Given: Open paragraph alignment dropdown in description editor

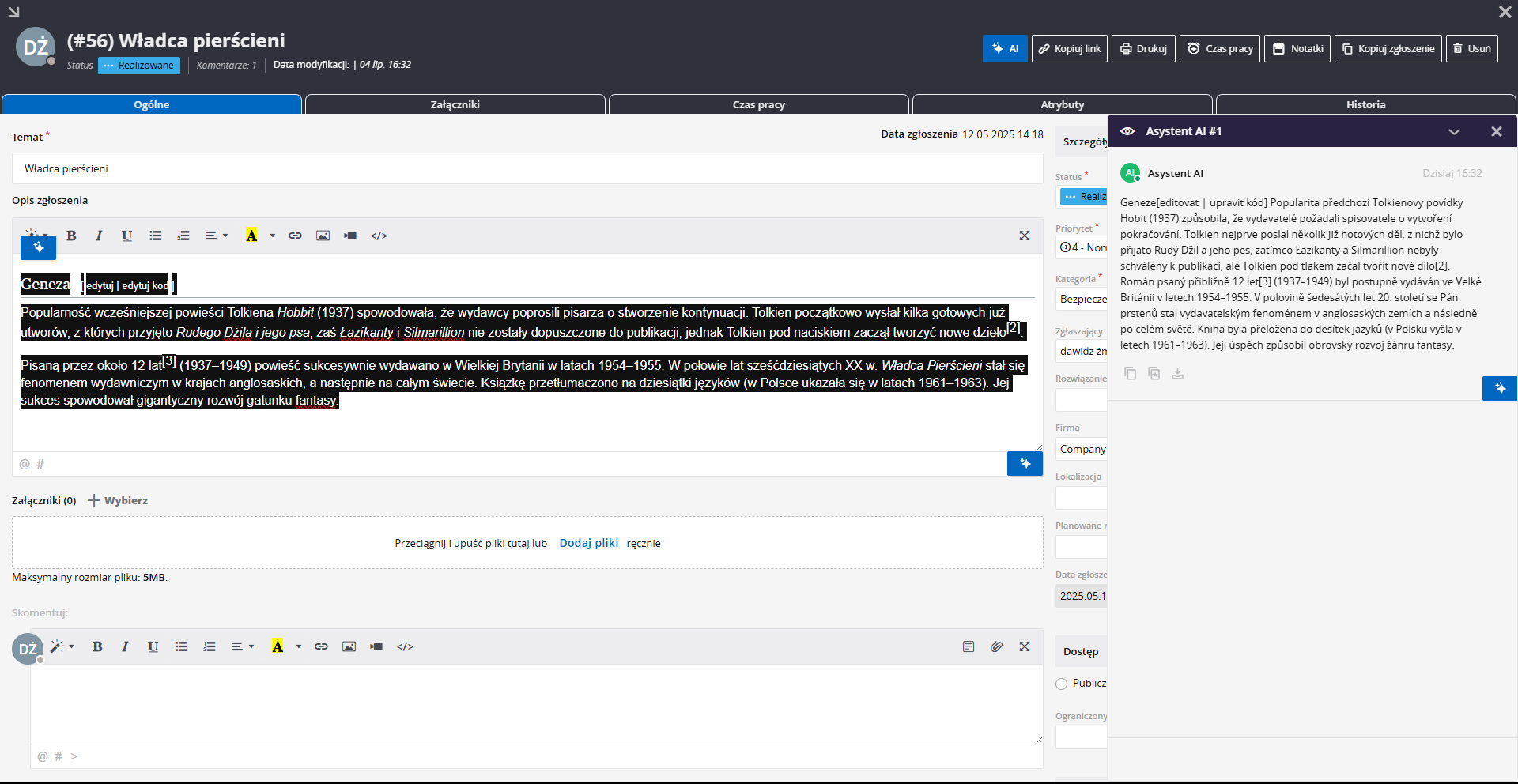Looking at the screenshot, I should (x=217, y=236).
